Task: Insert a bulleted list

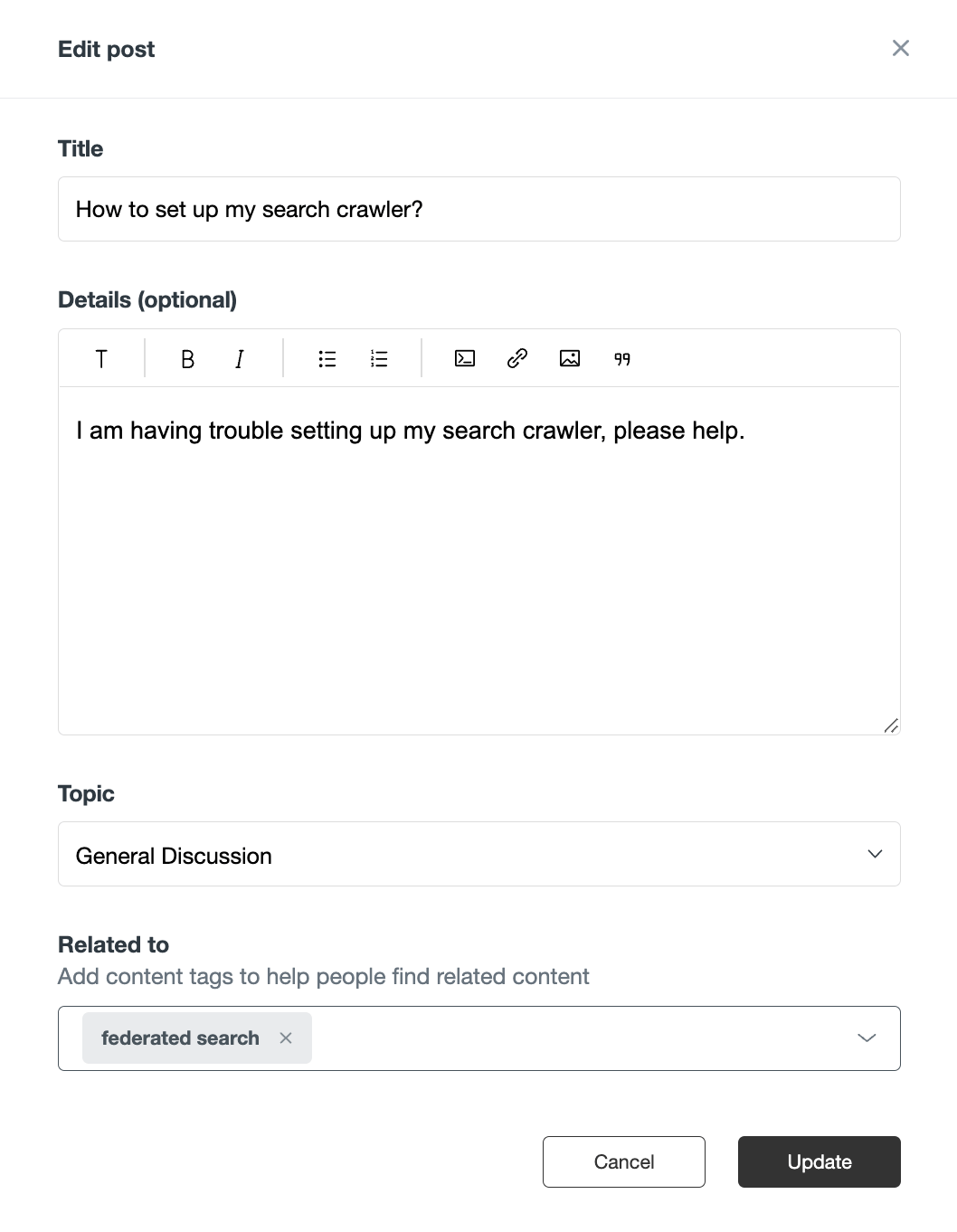Action: click(x=327, y=358)
